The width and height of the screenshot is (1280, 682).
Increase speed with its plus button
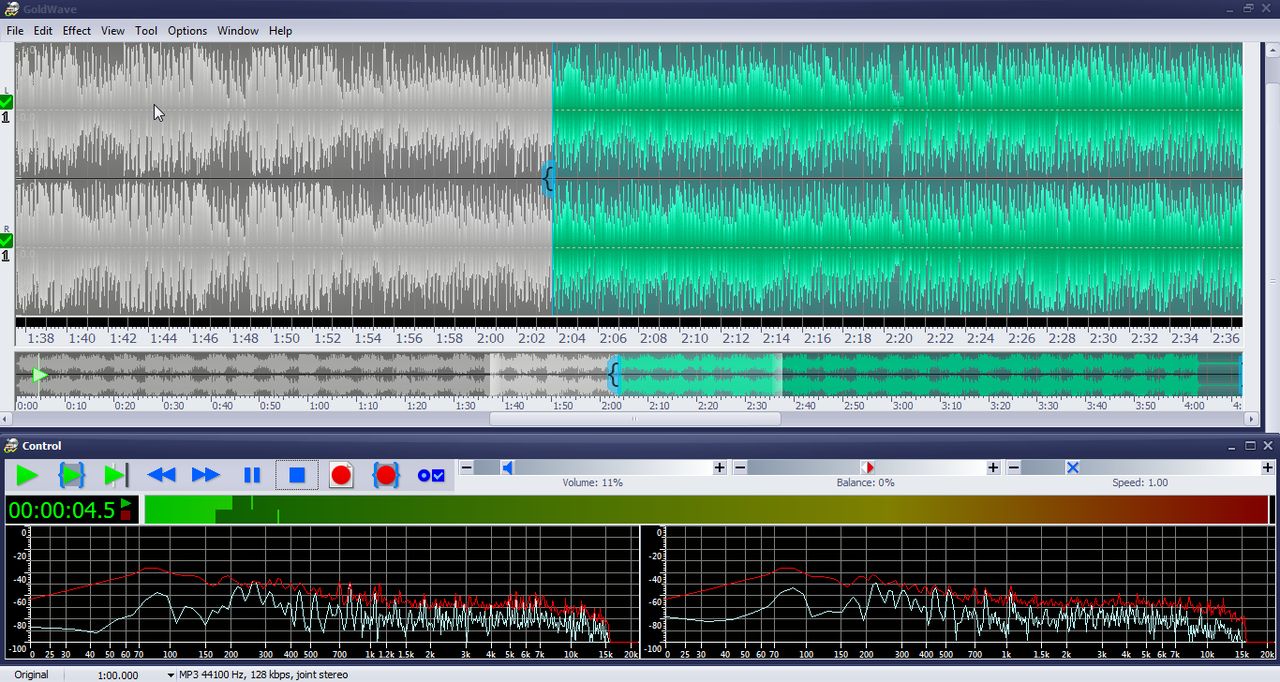1268,468
